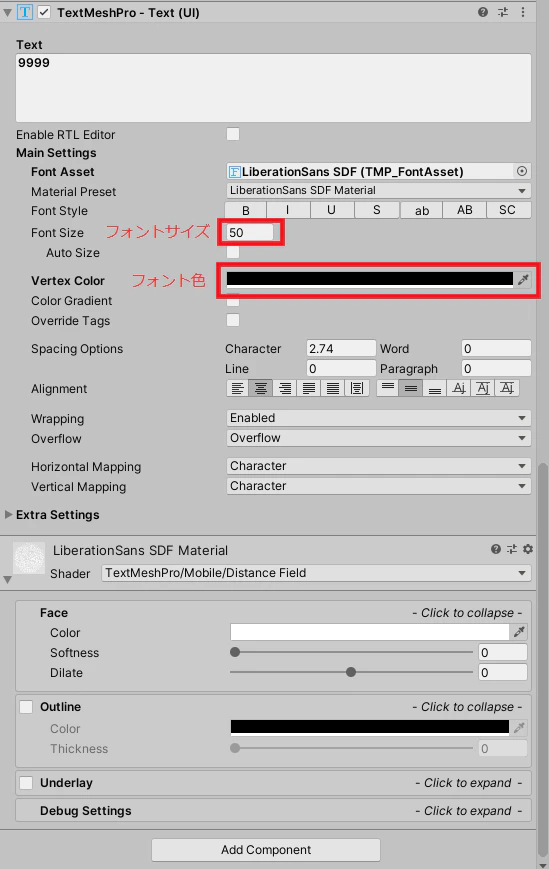Toggle Bold font style
This screenshot has height=869, width=549.
coord(245,210)
